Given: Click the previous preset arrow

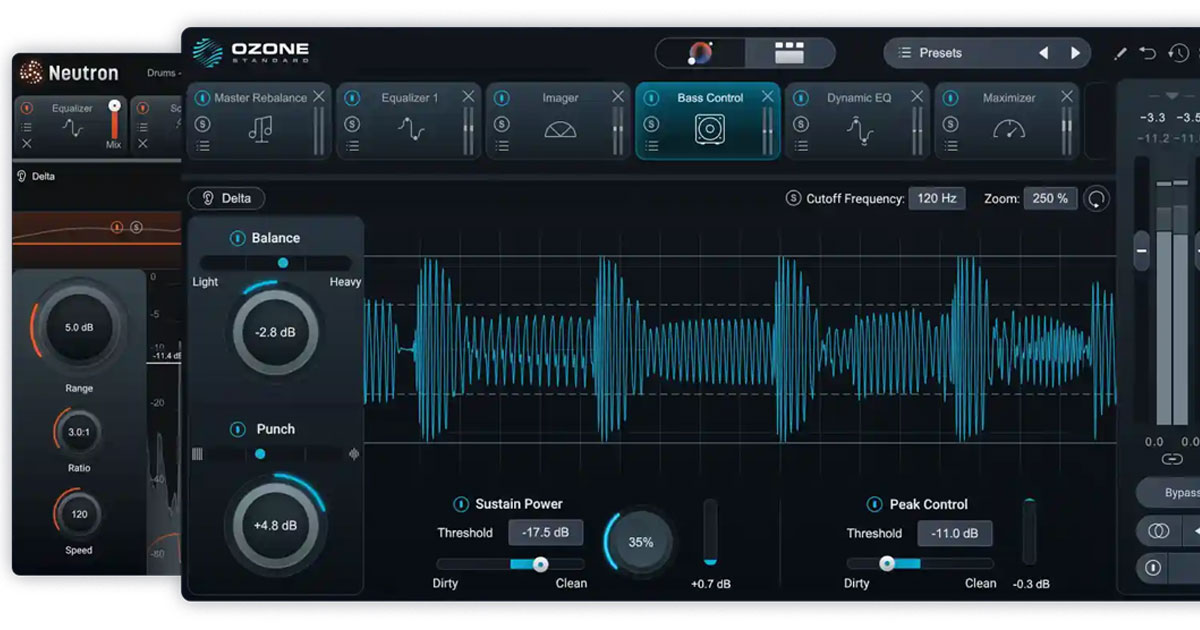Looking at the screenshot, I should click(1045, 52).
